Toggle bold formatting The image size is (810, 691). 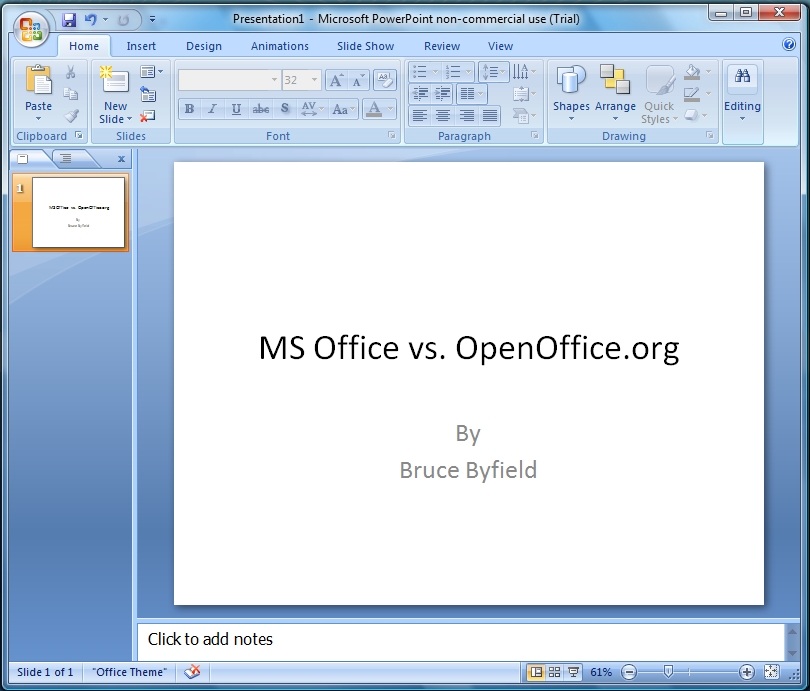point(188,109)
